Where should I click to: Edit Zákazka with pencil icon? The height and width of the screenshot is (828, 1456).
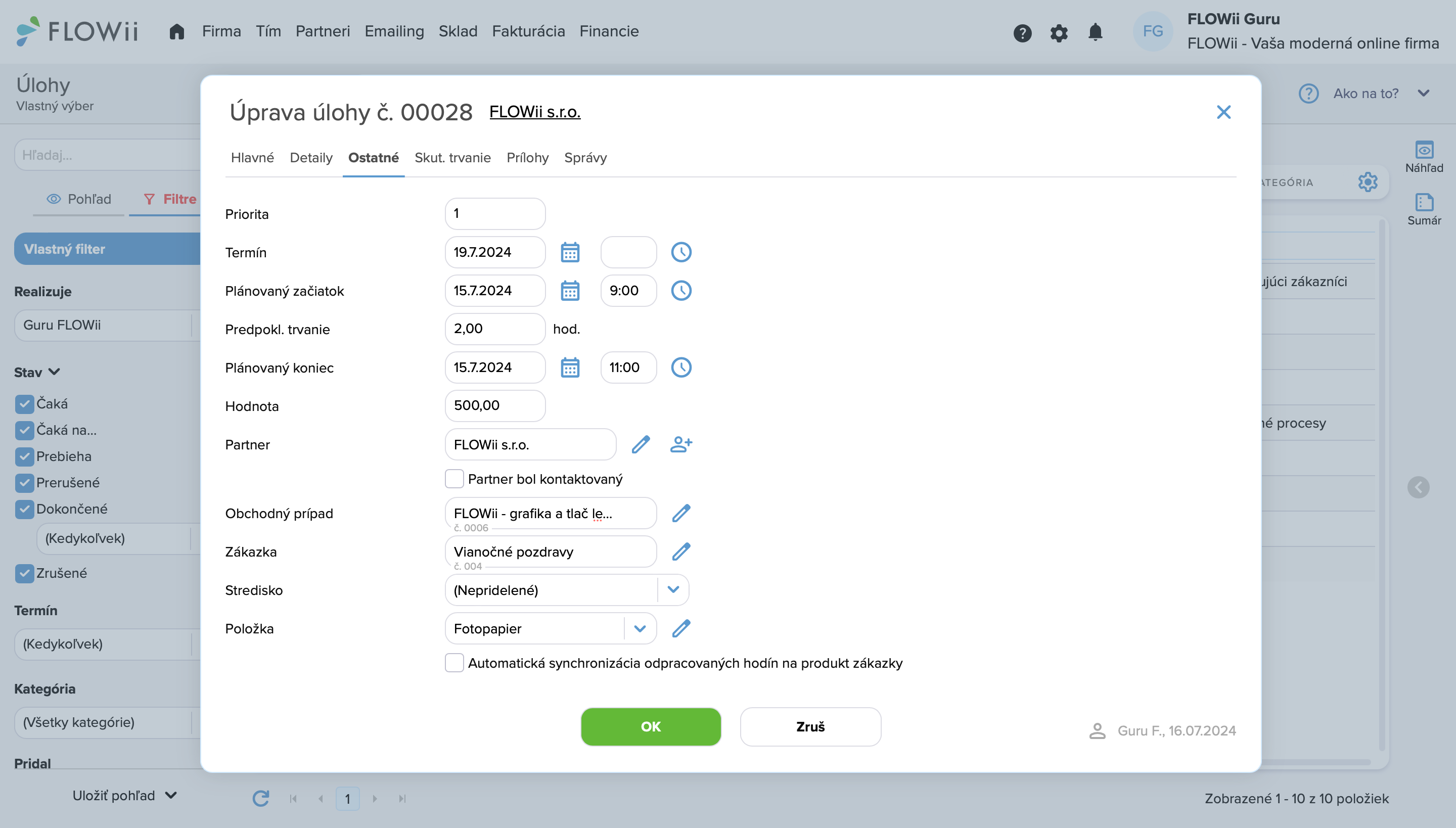pyautogui.click(x=681, y=551)
